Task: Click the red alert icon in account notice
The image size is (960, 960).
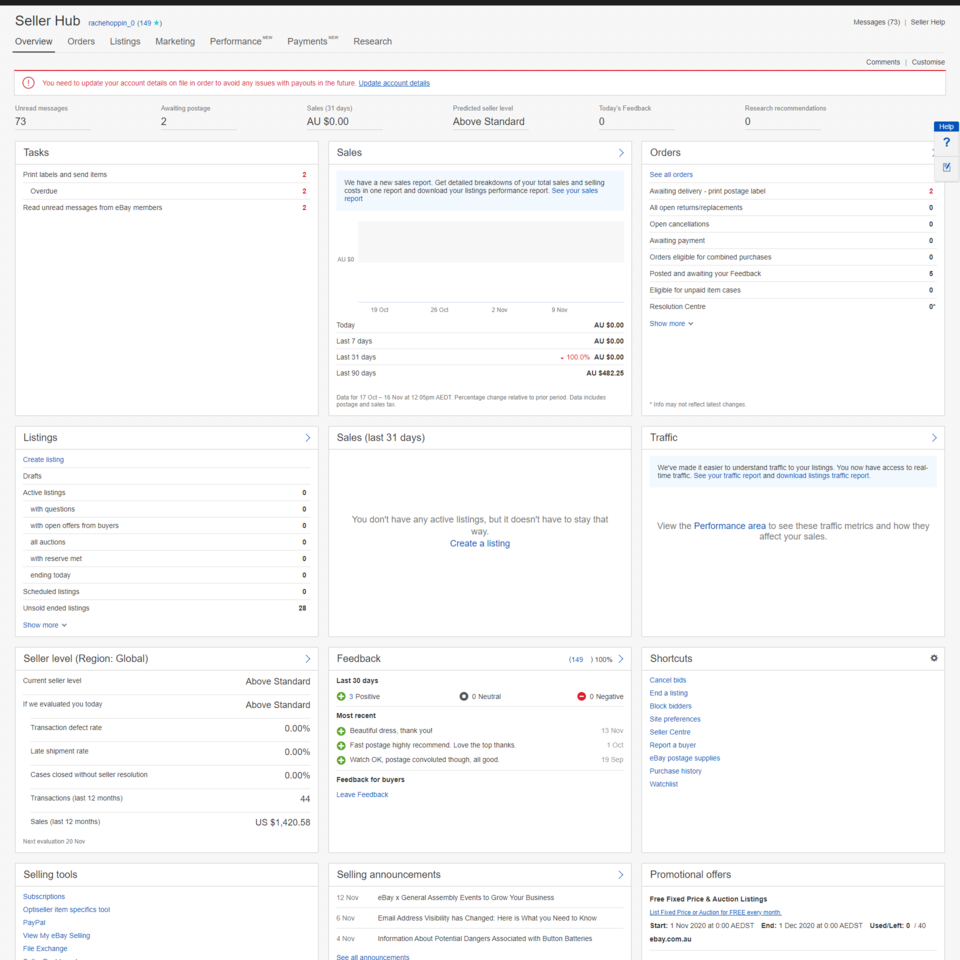Action: point(28,83)
